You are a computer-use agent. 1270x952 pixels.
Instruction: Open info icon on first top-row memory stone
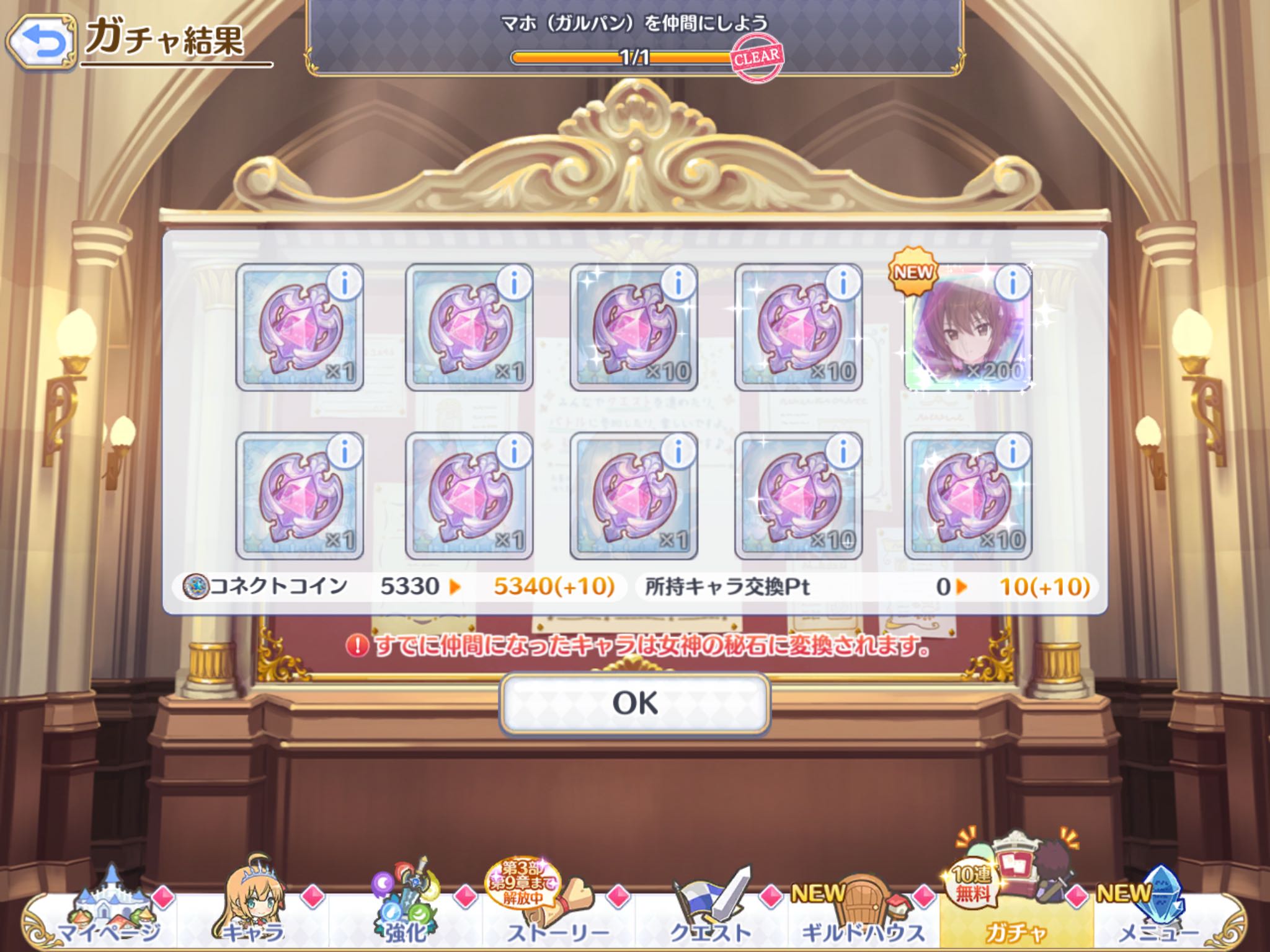(x=344, y=283)
